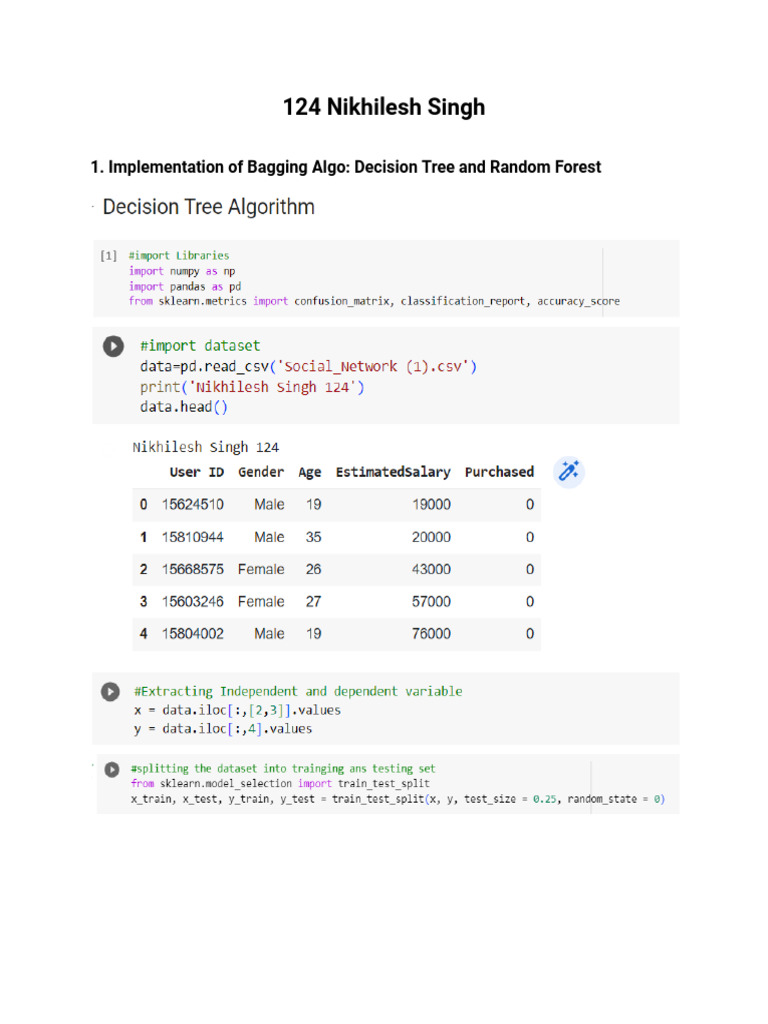Run the extracting variables code cell

point(109,691)
